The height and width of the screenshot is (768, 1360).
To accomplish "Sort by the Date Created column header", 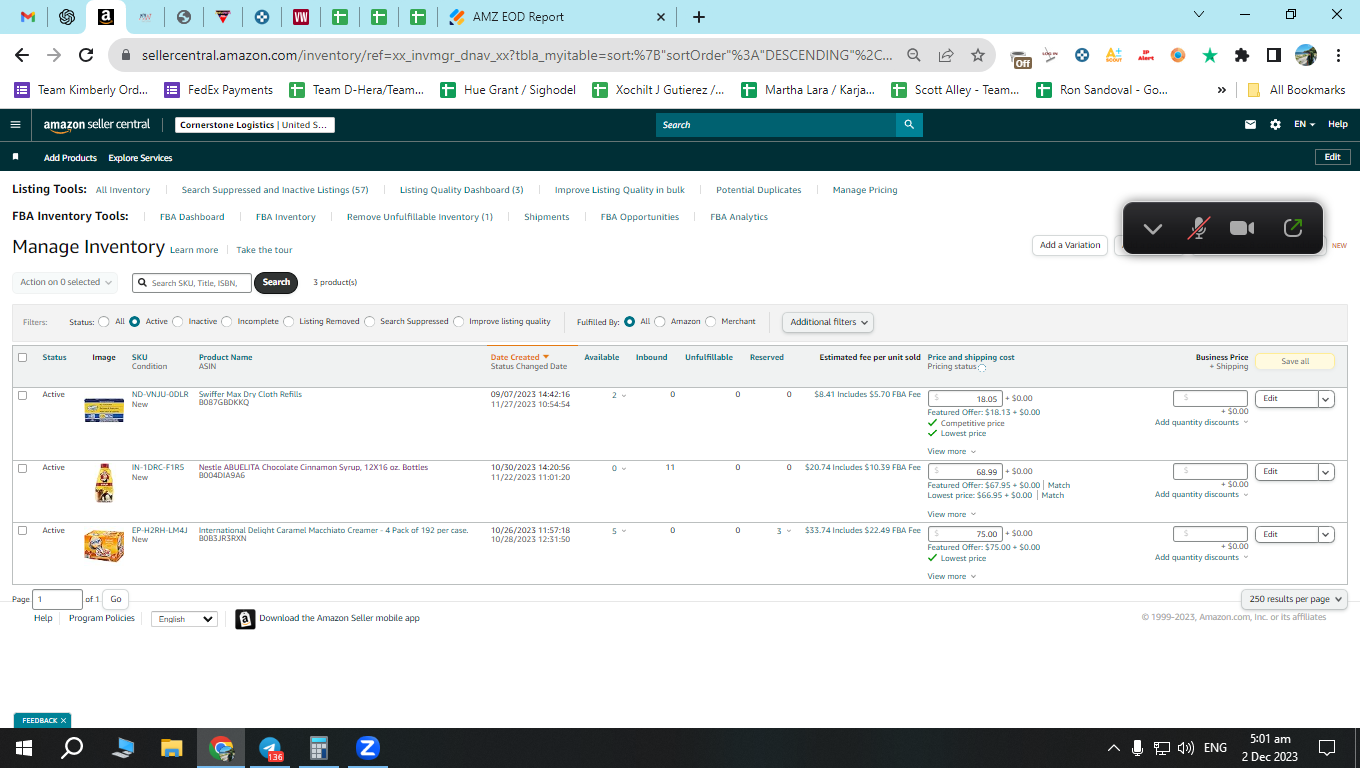I will (520, 357).
